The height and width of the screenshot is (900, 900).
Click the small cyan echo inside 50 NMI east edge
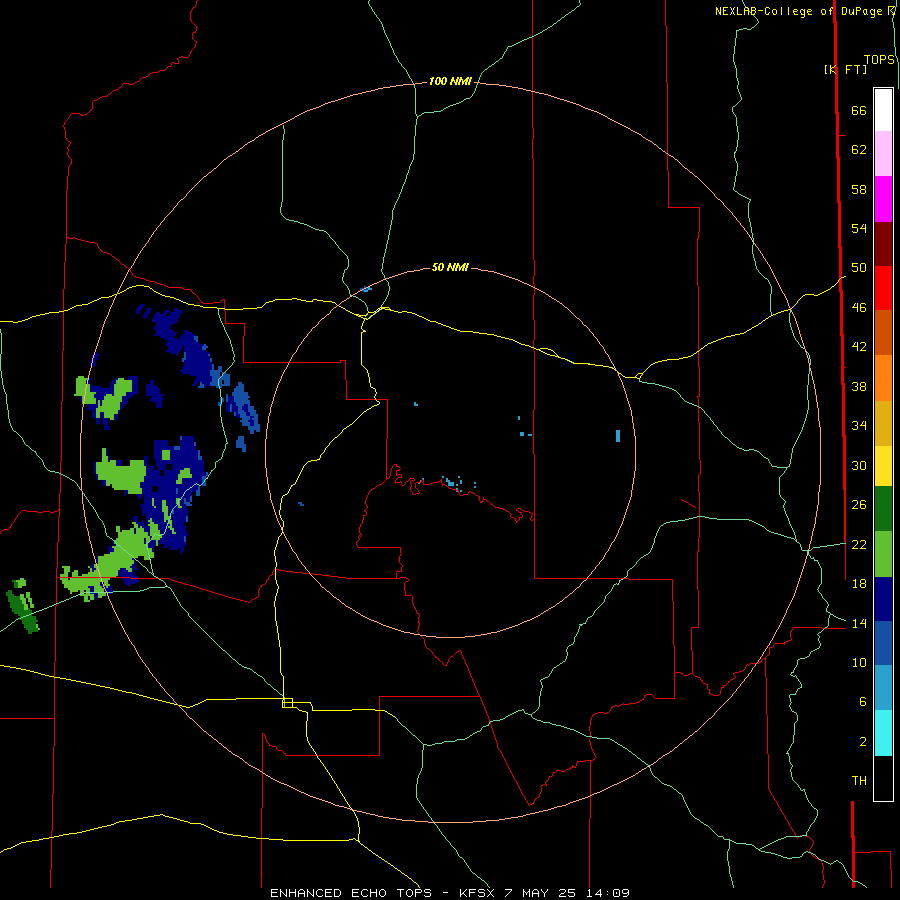point(618,436)
